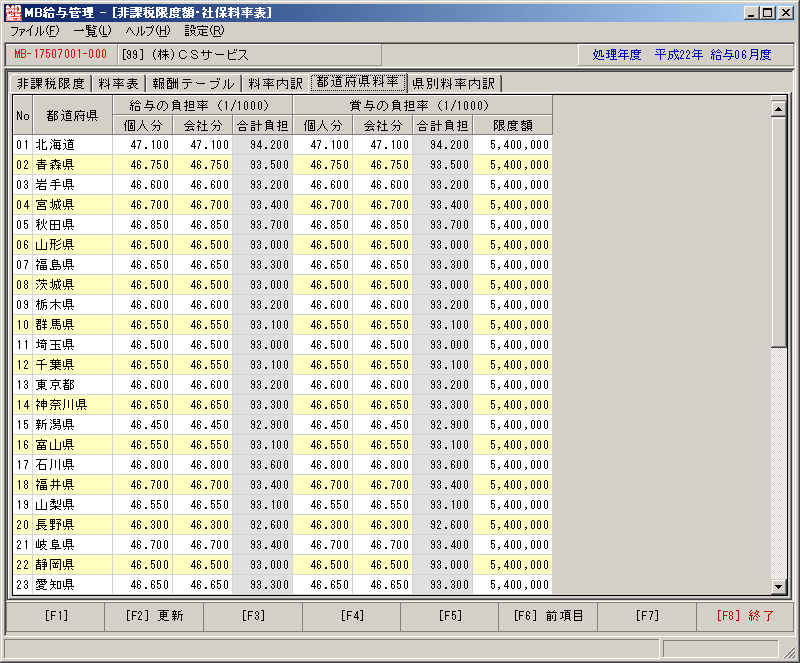Click the [F7] function button
800x663 pixels.
click(647, 616)
